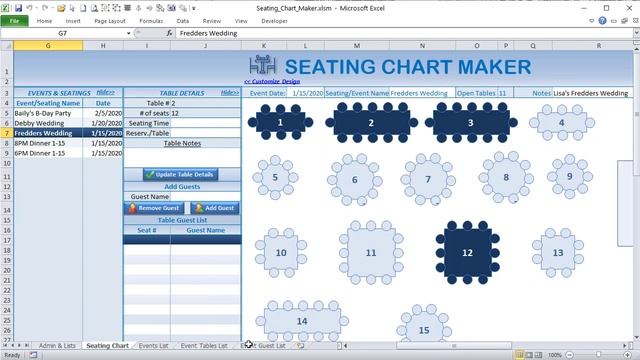Switch to Page Break Preview in status bar

[x=539, y=355]
